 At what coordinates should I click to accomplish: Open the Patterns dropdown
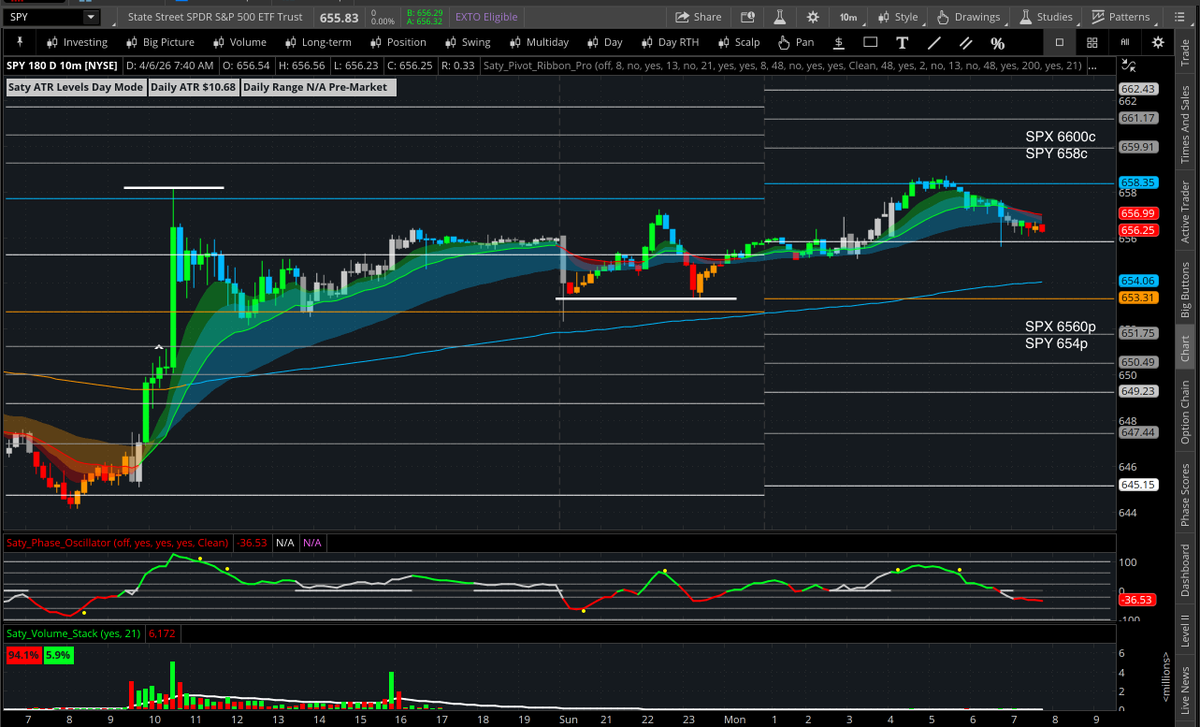click(x=1120, y=17)
